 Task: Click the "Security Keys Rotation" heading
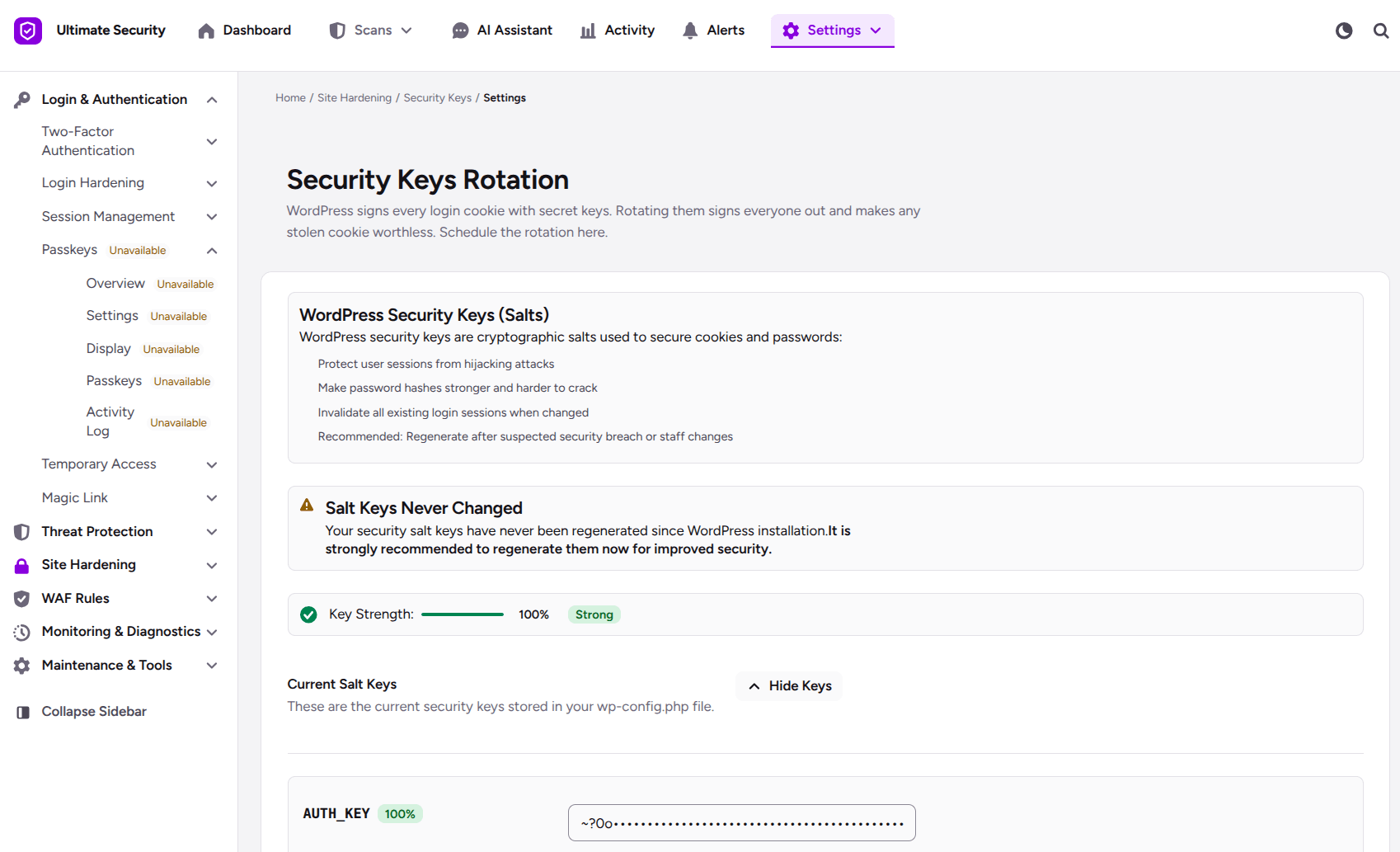[x=428, y=180]
